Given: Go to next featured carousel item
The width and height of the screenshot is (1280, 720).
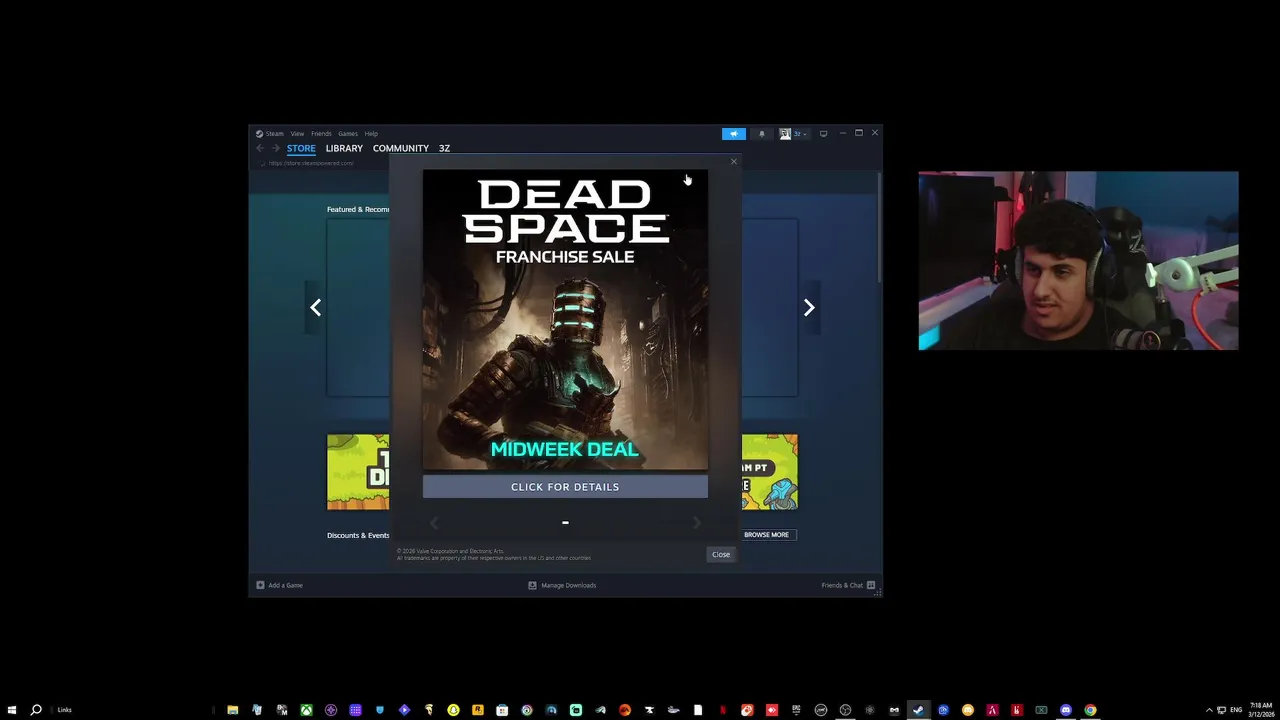Looking at the screenshot, I should pos(809,308).
